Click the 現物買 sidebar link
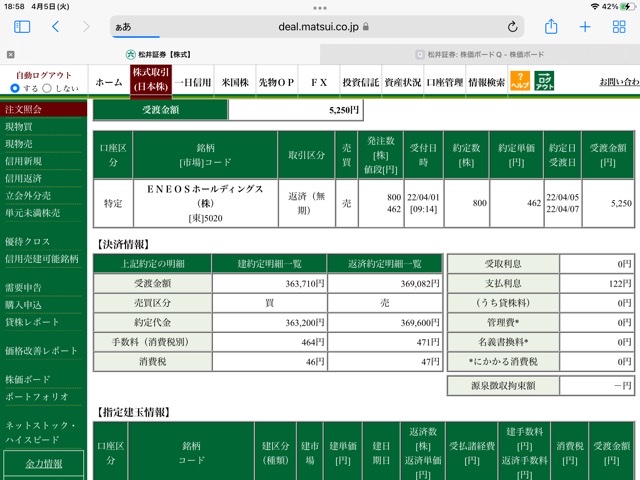640x480 pixels. point(19,127)
